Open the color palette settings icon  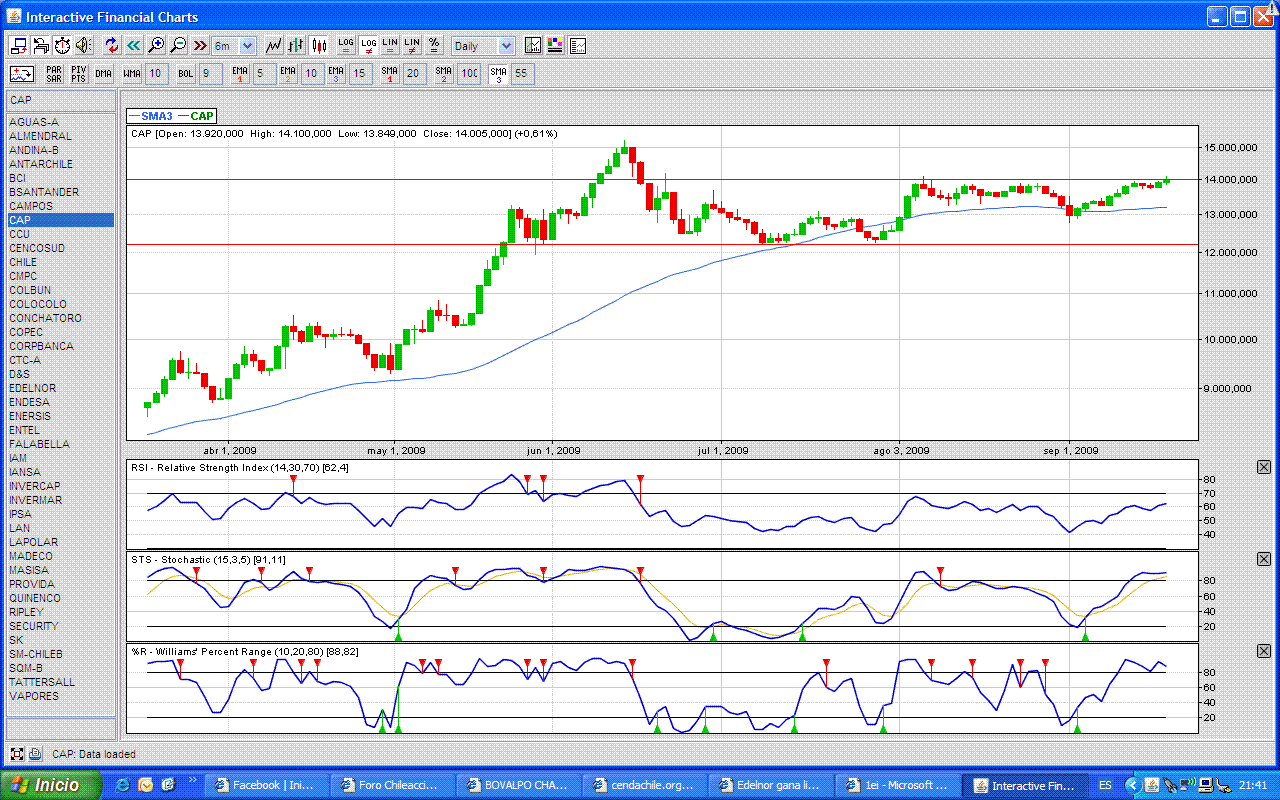point(555,46)
